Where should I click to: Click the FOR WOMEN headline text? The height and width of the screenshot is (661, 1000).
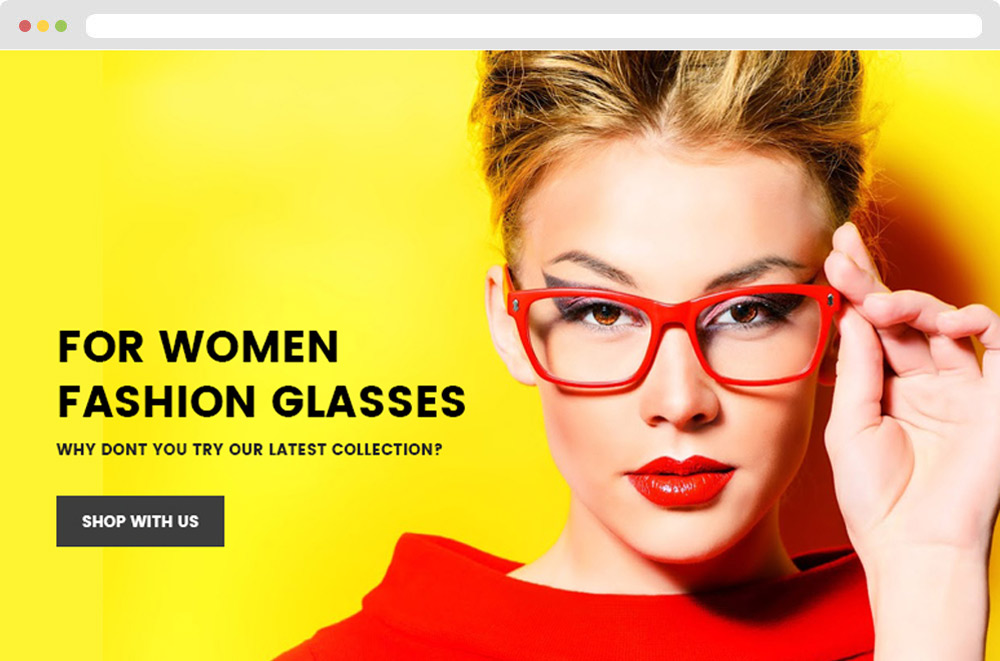pyautogui.click(x=198, y=346)
